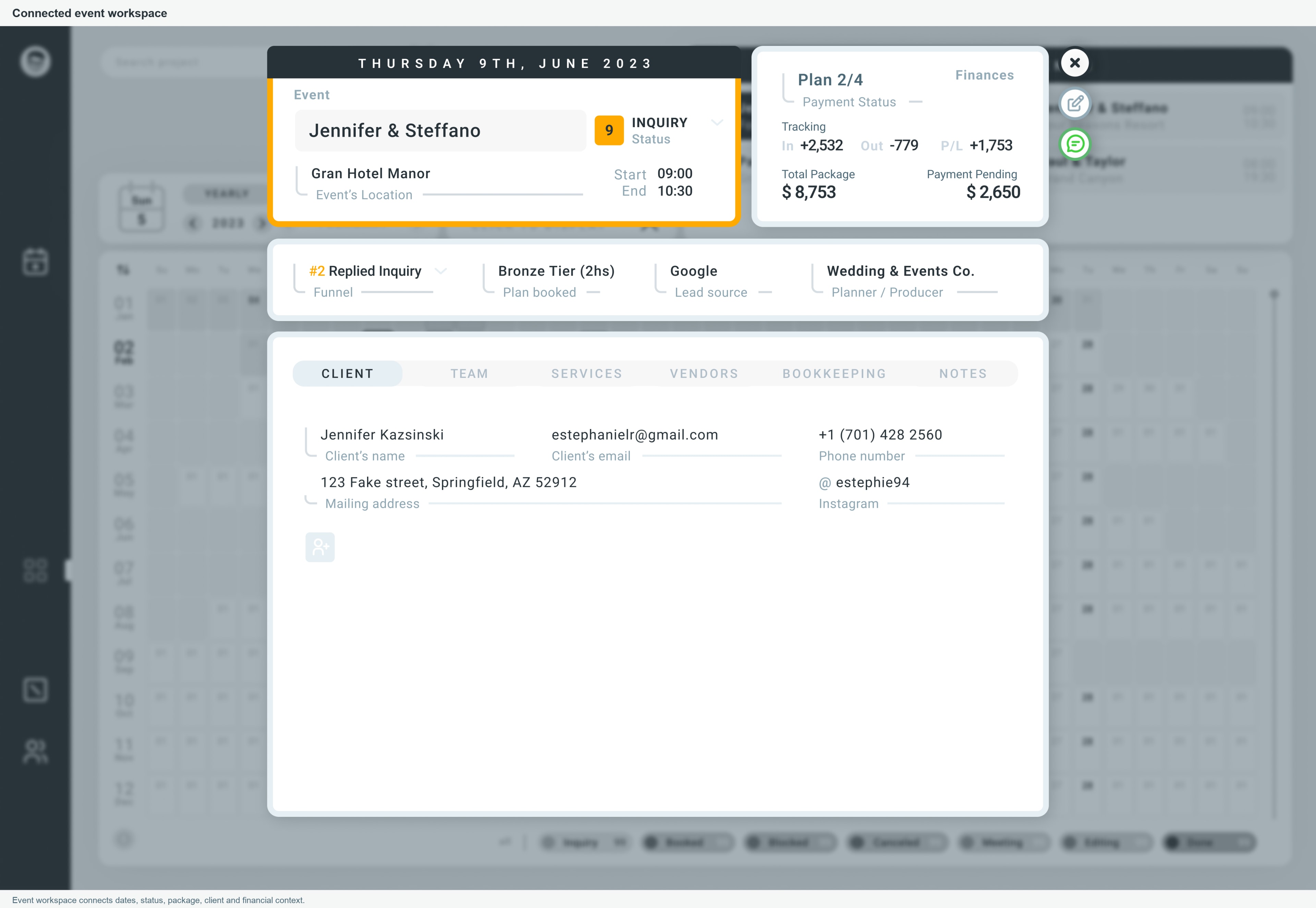
Task: Click client name Jennifer Kazsinski
Action: (x=382, y=435)
